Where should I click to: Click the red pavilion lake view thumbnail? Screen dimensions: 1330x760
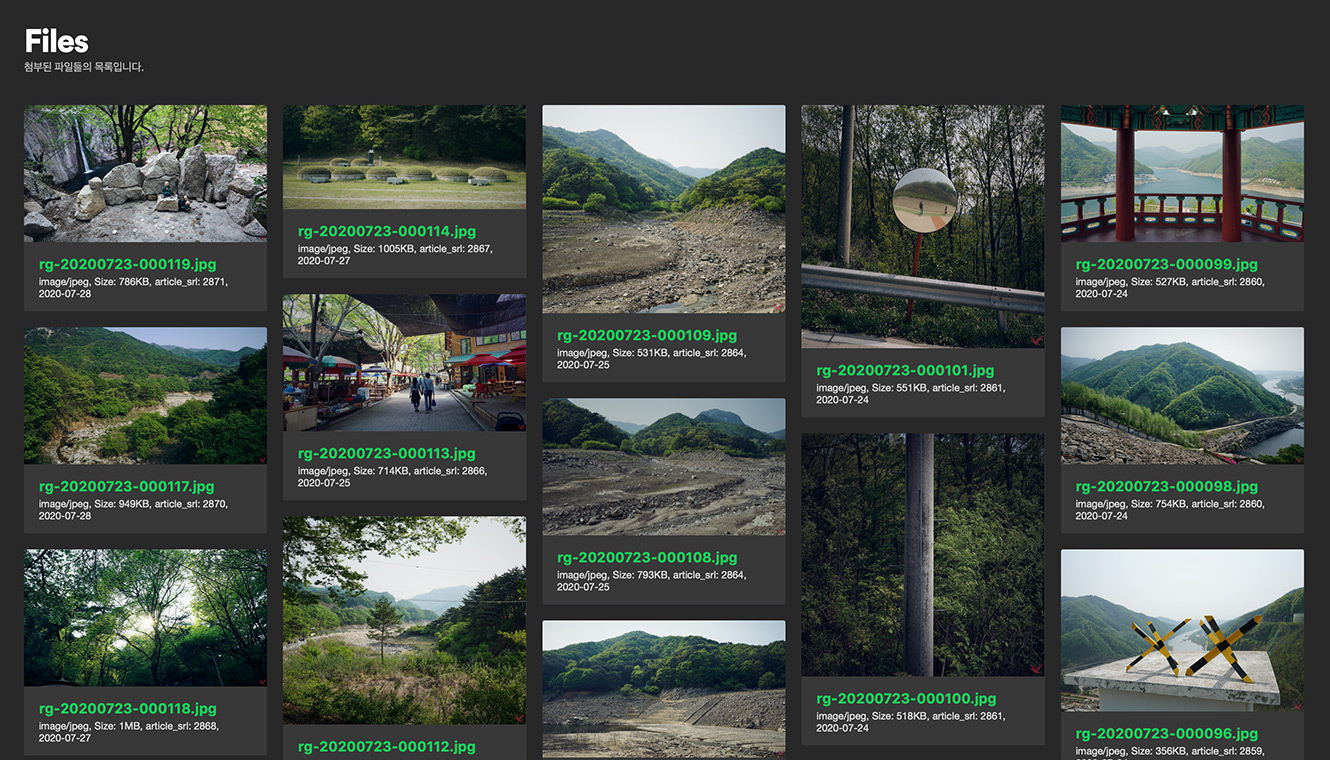(1182, 173)
